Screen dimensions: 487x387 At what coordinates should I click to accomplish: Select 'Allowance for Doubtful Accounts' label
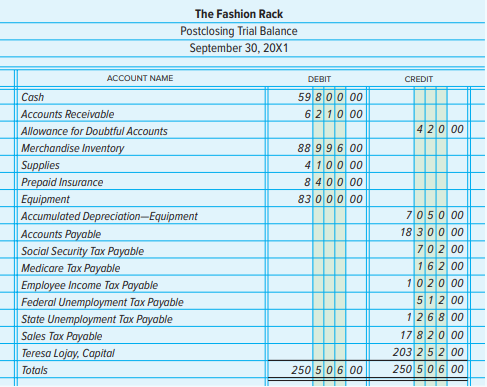point(94,131)
